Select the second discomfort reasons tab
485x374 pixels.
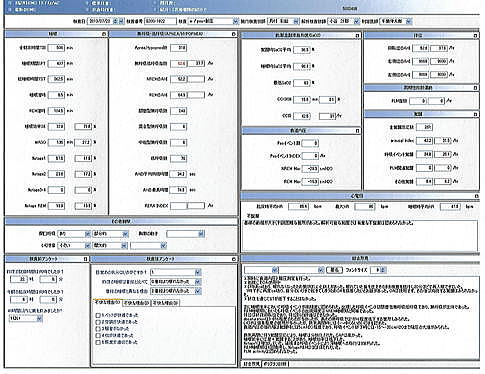click(136, 303)
